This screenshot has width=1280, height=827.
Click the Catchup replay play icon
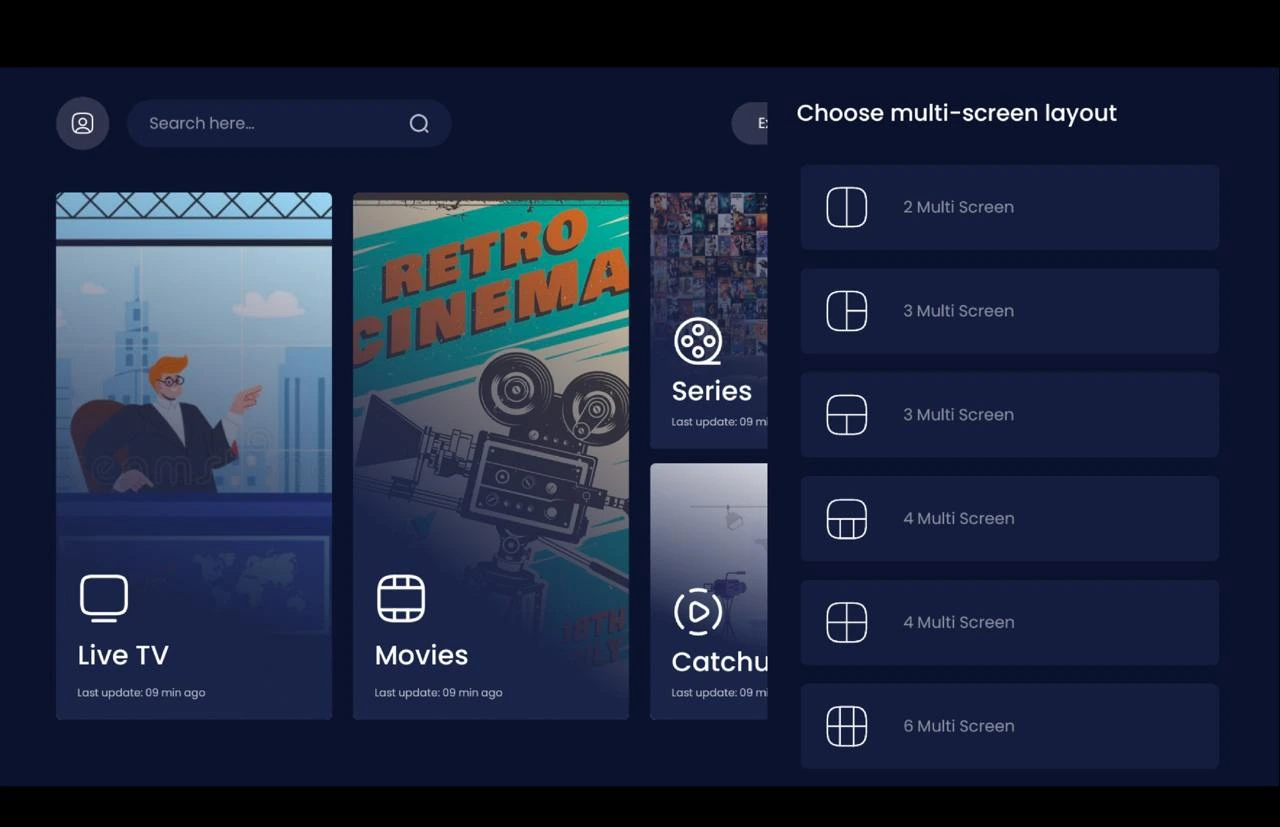(698, 611)
